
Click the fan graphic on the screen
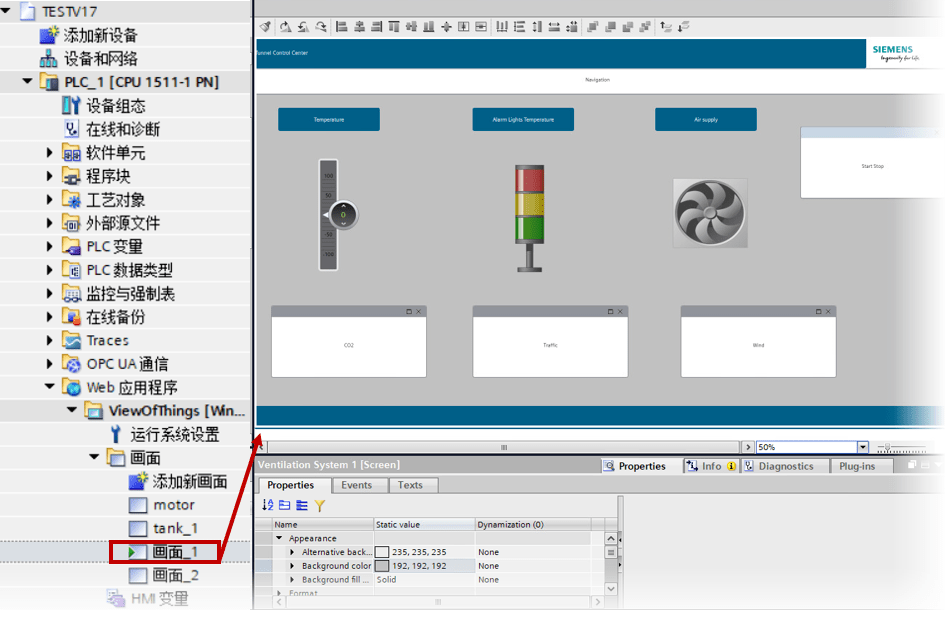(x=710, y=213)
